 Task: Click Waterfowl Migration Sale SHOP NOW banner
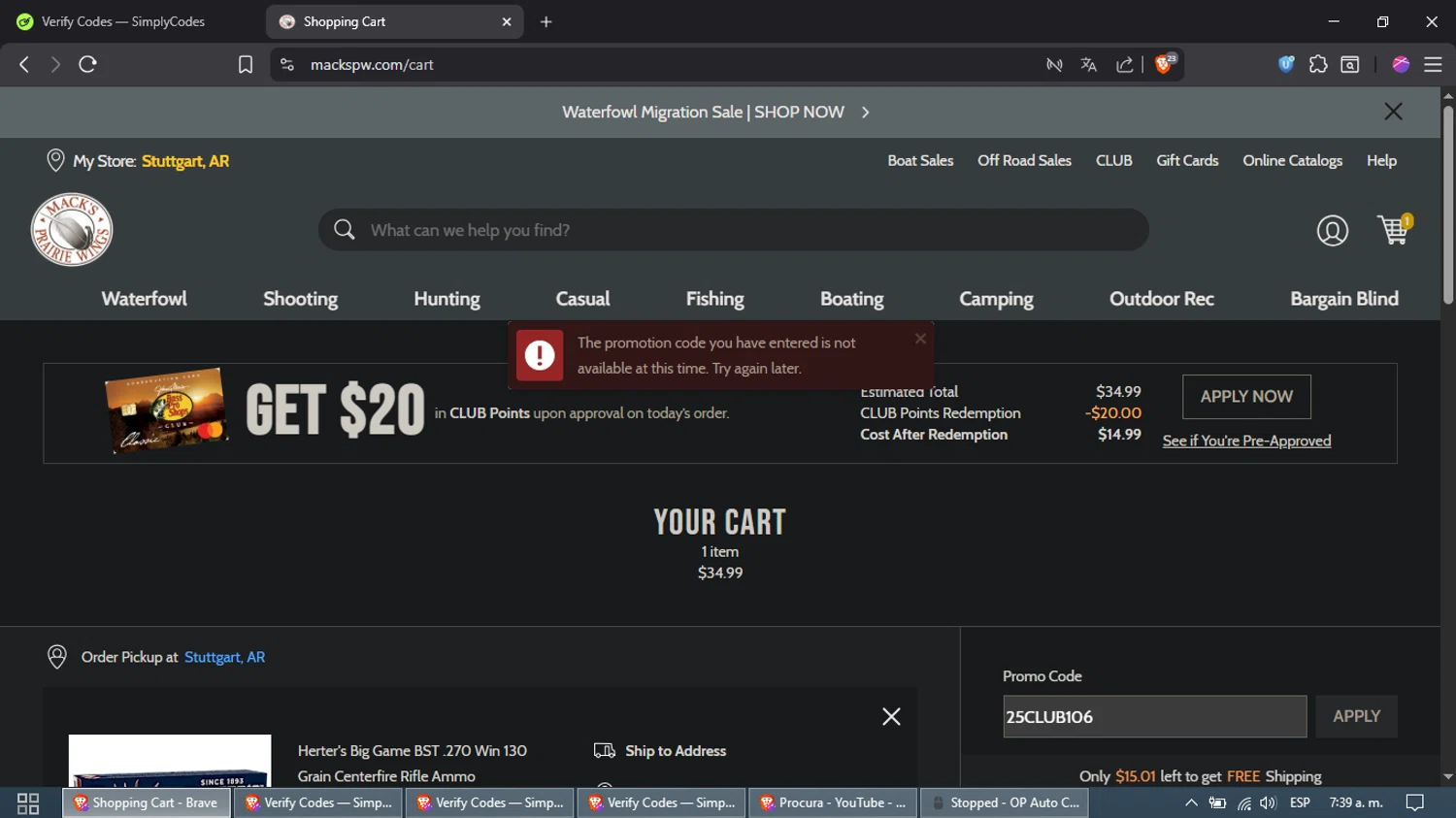[715, 112]
